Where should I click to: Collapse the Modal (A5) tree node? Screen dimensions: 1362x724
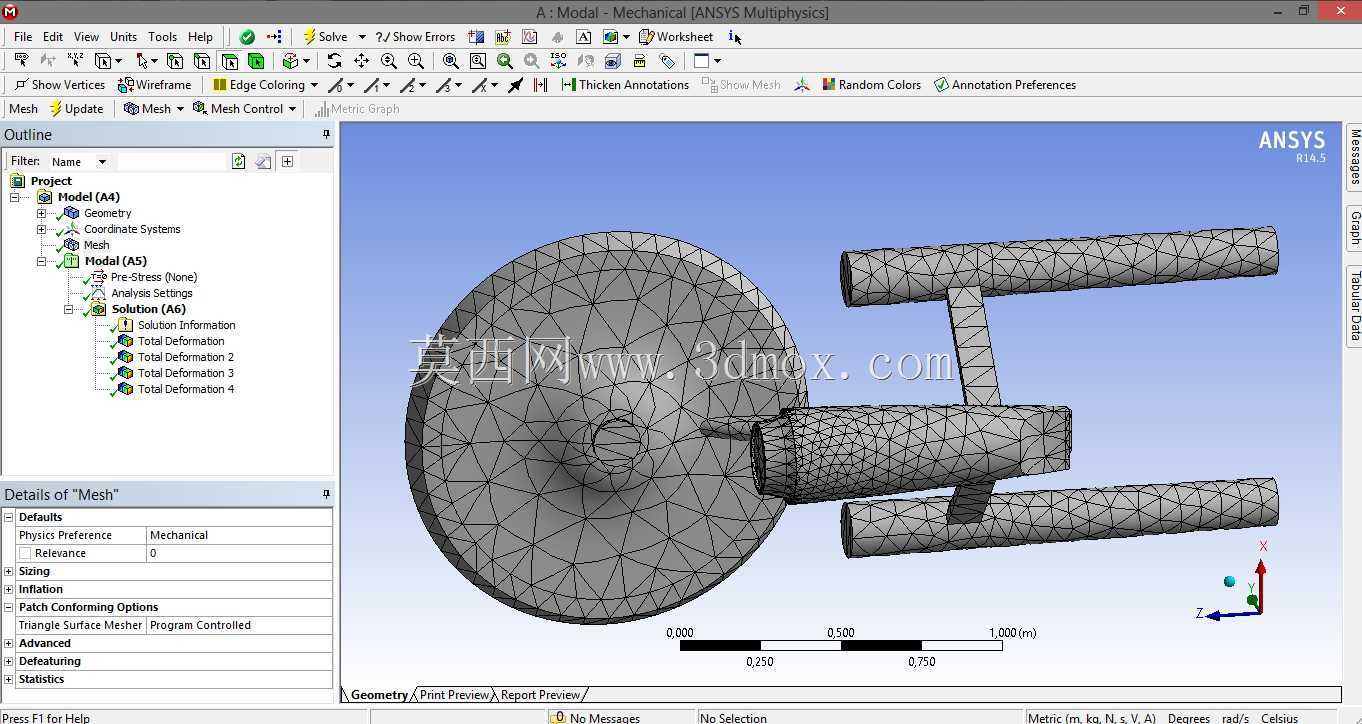[x=42, y=261]
